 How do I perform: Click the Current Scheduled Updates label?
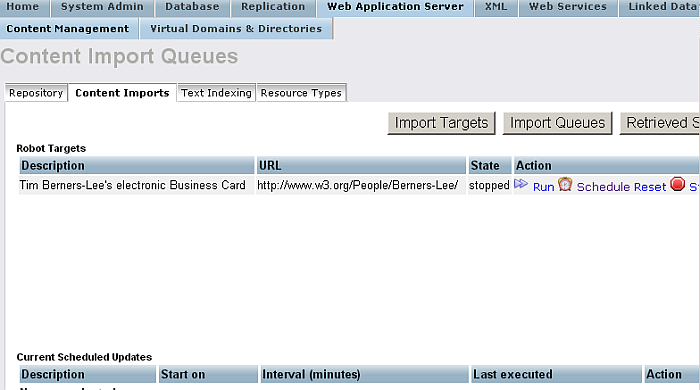click(x=84, y=357)
